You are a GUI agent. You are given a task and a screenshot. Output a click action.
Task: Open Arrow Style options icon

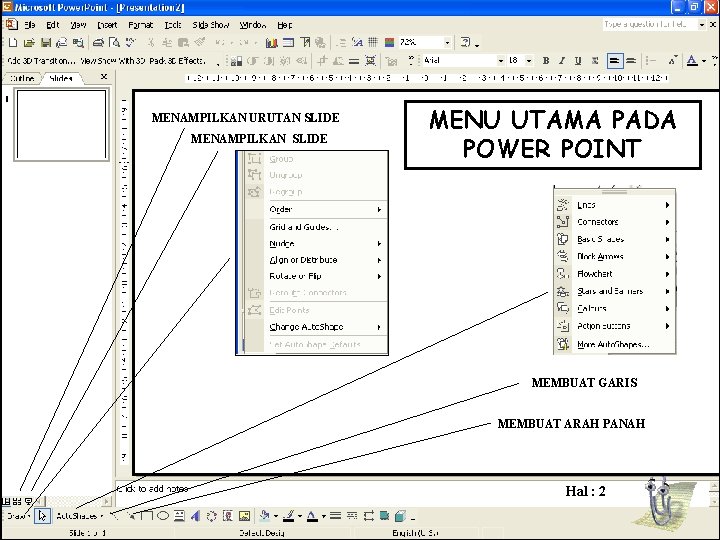pos(369,516)
